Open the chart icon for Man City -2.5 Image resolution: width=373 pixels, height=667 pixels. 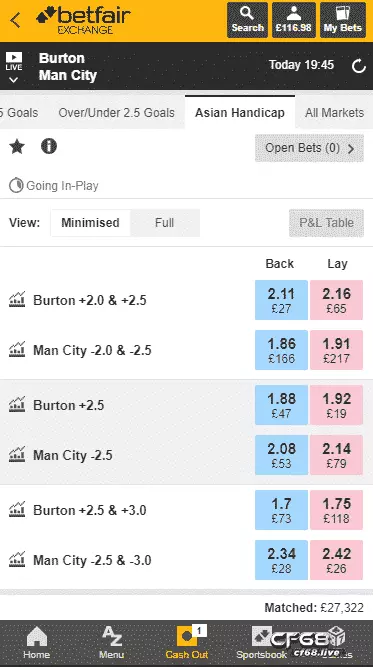pos(17,455)
